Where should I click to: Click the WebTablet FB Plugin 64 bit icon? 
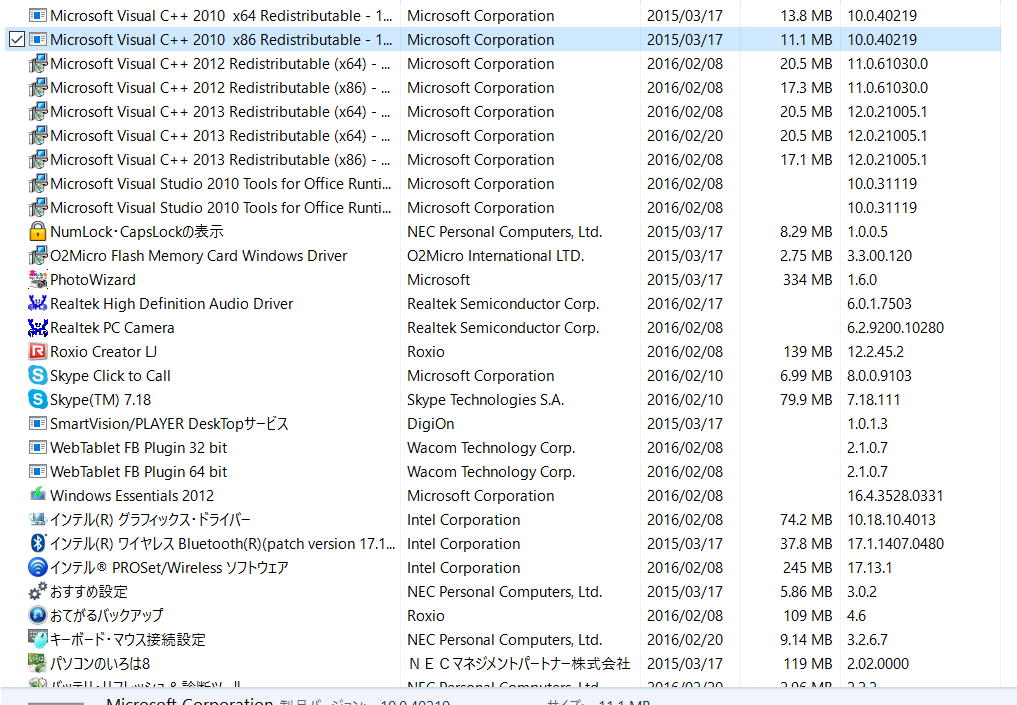pos(38,472)
